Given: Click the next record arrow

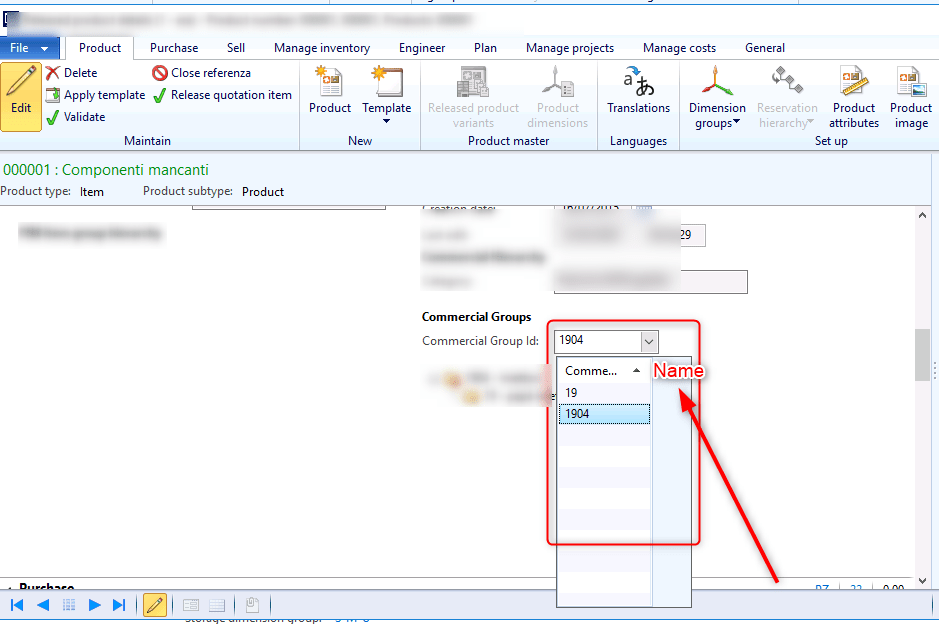Looking at the screenshot, I should (x=95, y=605).
